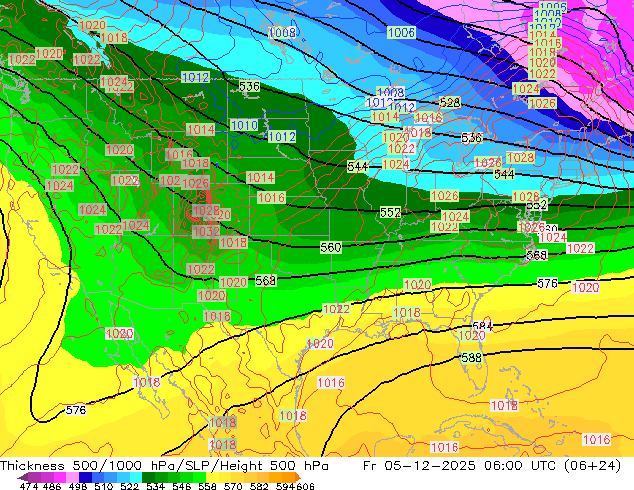The width and height of the screenshot is (634, 490).
Task: Click the purple arrow start of legend
Action: [x=23, y=477]
